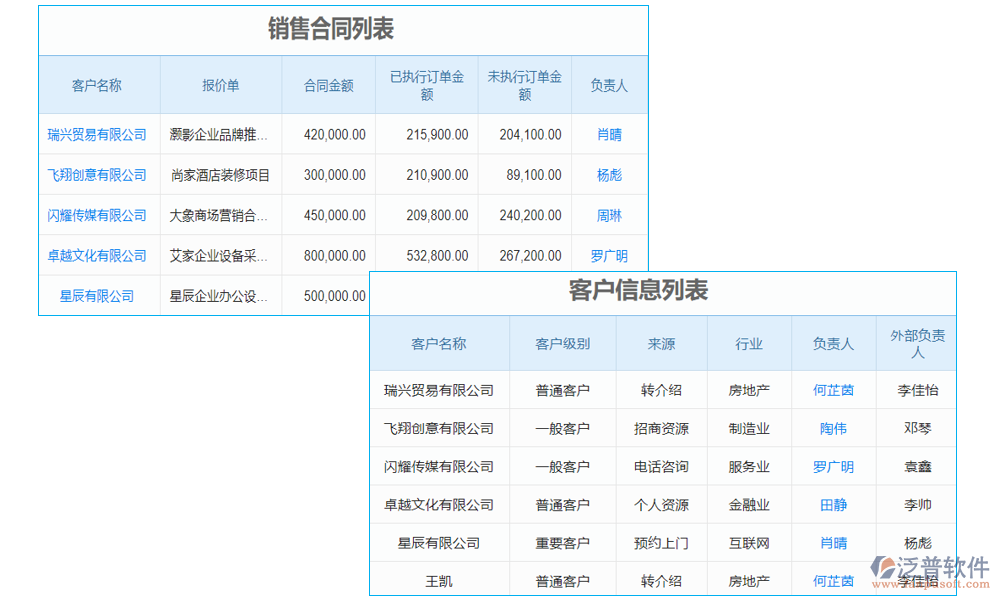Select 杨彪 as contract owner
The width and height of the screenshot is (1000, 600).
[608, 174]
